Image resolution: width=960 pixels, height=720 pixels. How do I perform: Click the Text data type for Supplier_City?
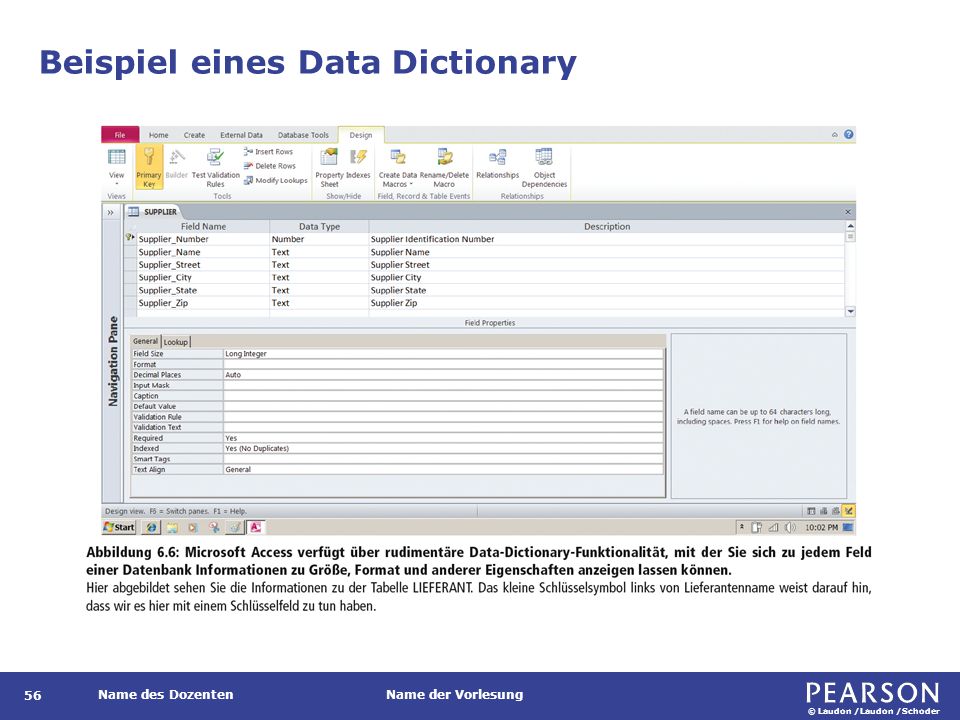(319, 277)
